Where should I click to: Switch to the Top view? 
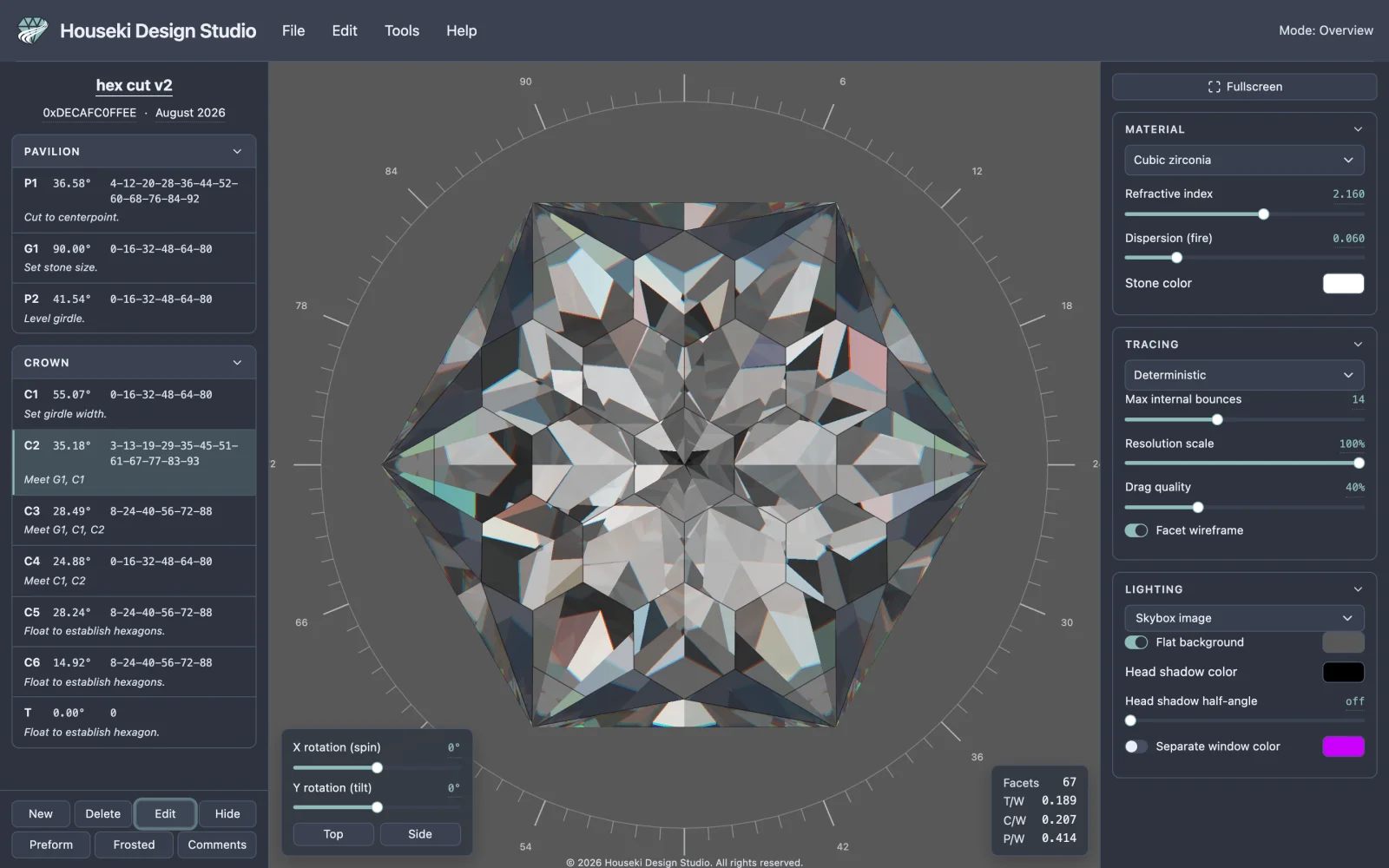[x=333, y=834]
